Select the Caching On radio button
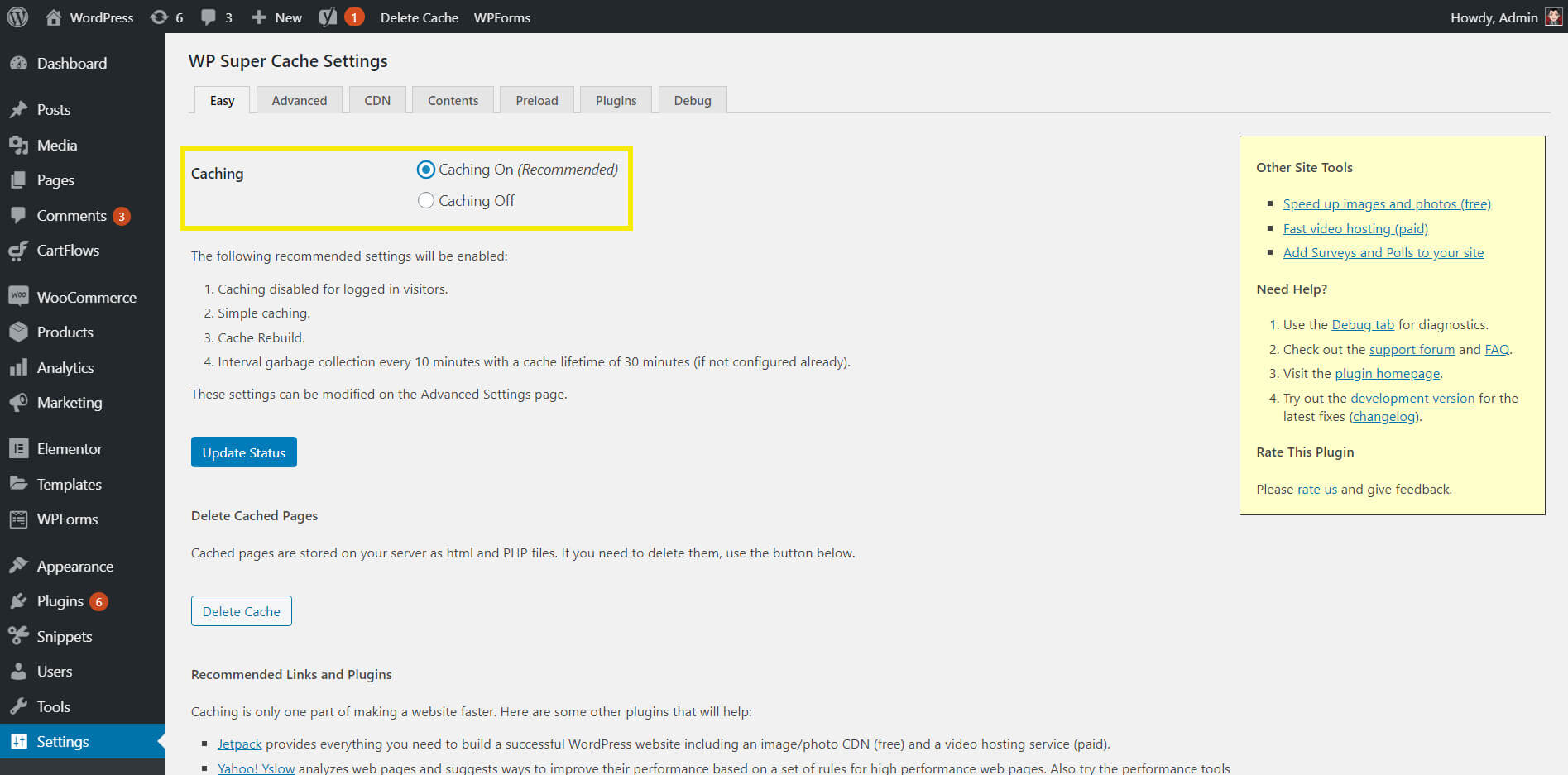Screen dimensions: 1568x775 (426, 170)
